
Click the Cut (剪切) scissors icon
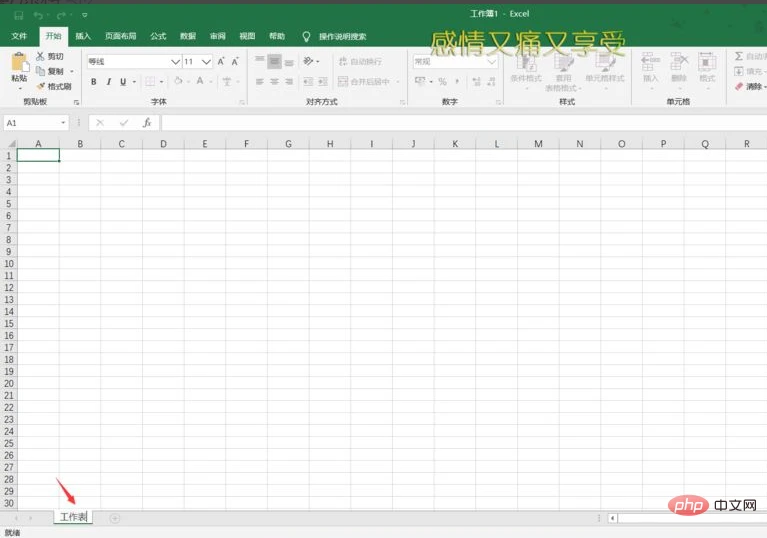point(41,57)
